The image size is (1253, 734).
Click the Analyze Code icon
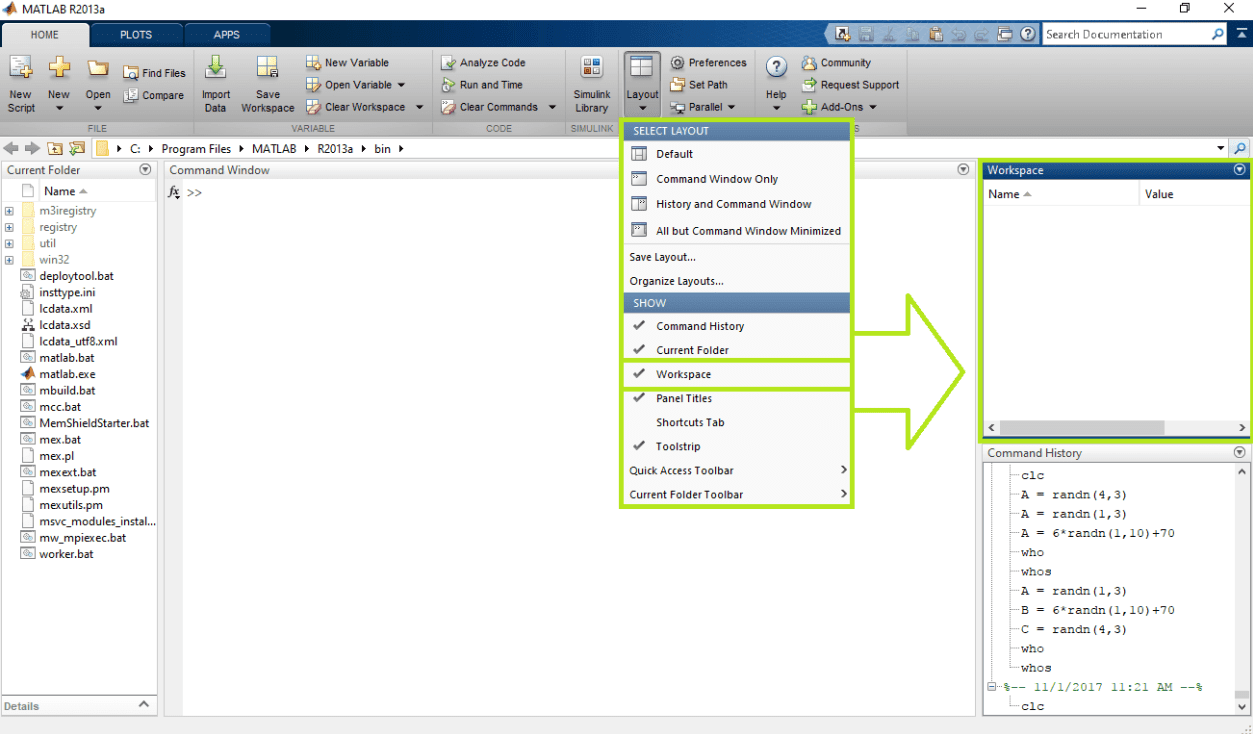pos(448,63)
